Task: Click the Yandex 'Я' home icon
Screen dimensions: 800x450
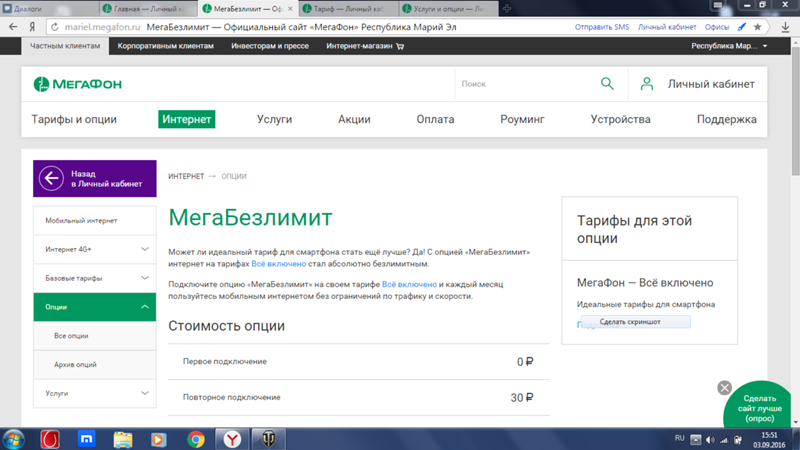Action: (x=32, y=27)
